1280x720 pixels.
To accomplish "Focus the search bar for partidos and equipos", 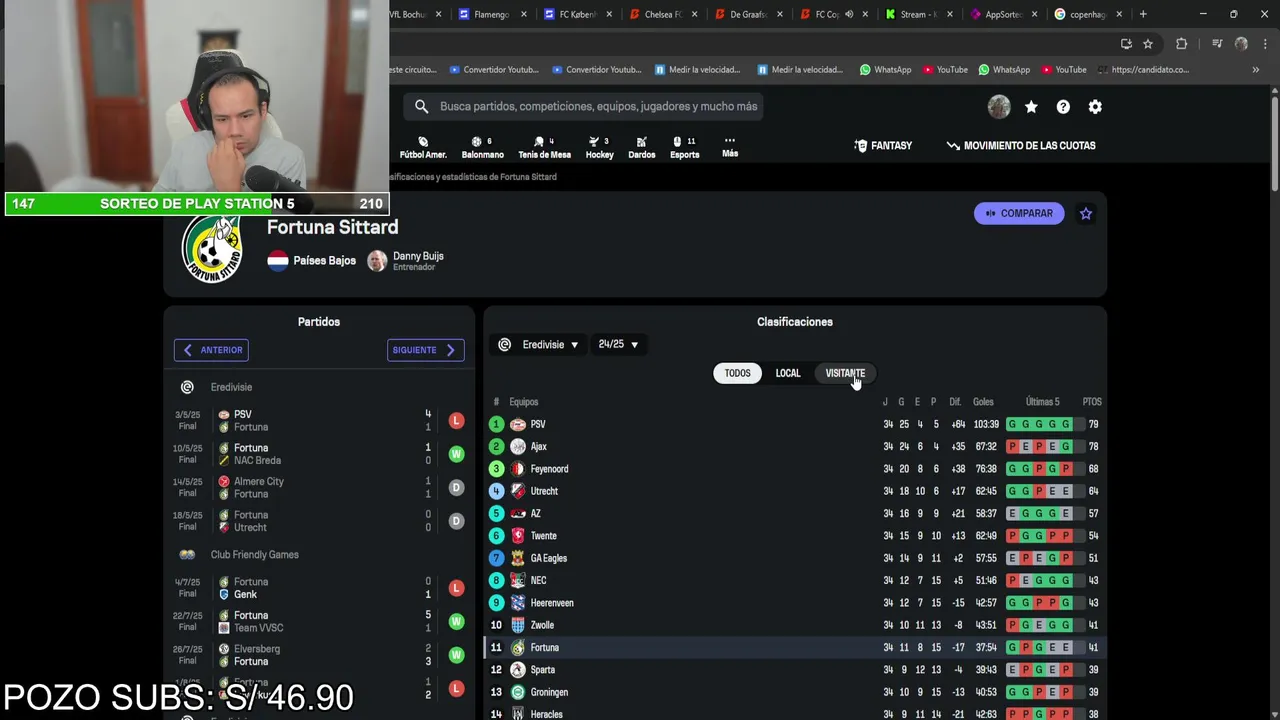I will [x=584, y=106].
